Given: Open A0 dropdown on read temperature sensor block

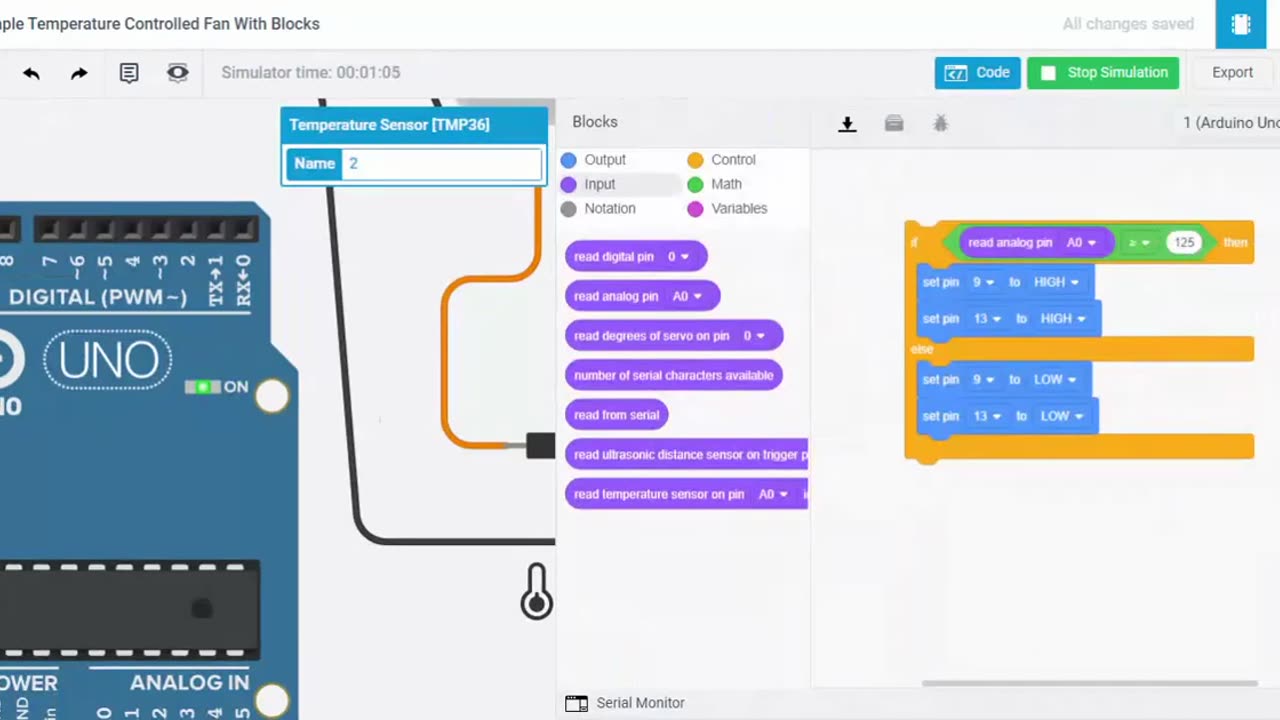Looking at the screenshot, I should tap(773, 494).
